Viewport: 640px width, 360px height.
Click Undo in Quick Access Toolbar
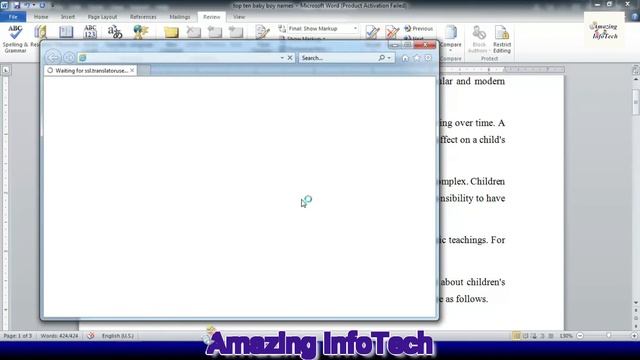pos(27,5)
